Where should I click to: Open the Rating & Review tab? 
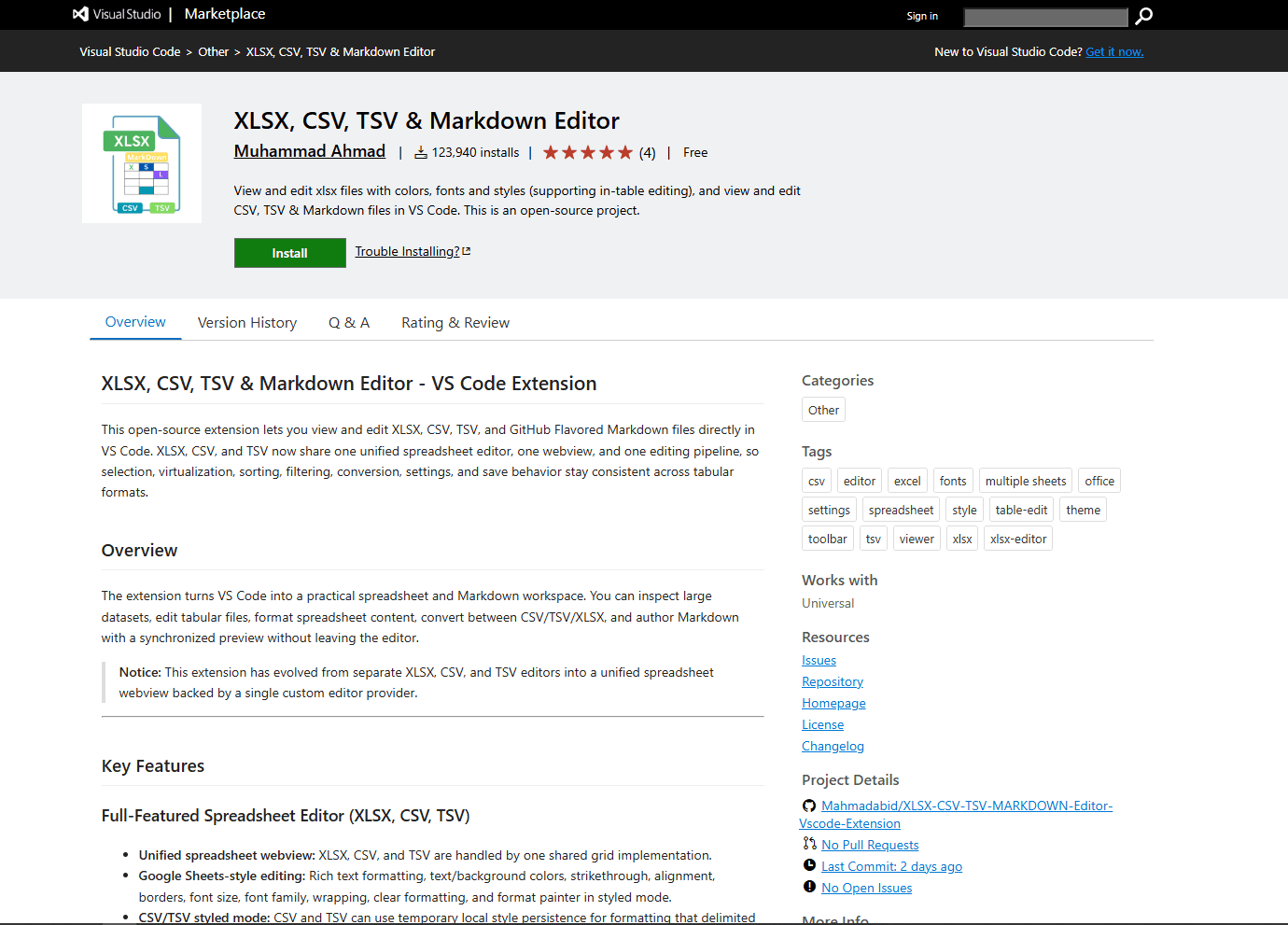[455, 323]
